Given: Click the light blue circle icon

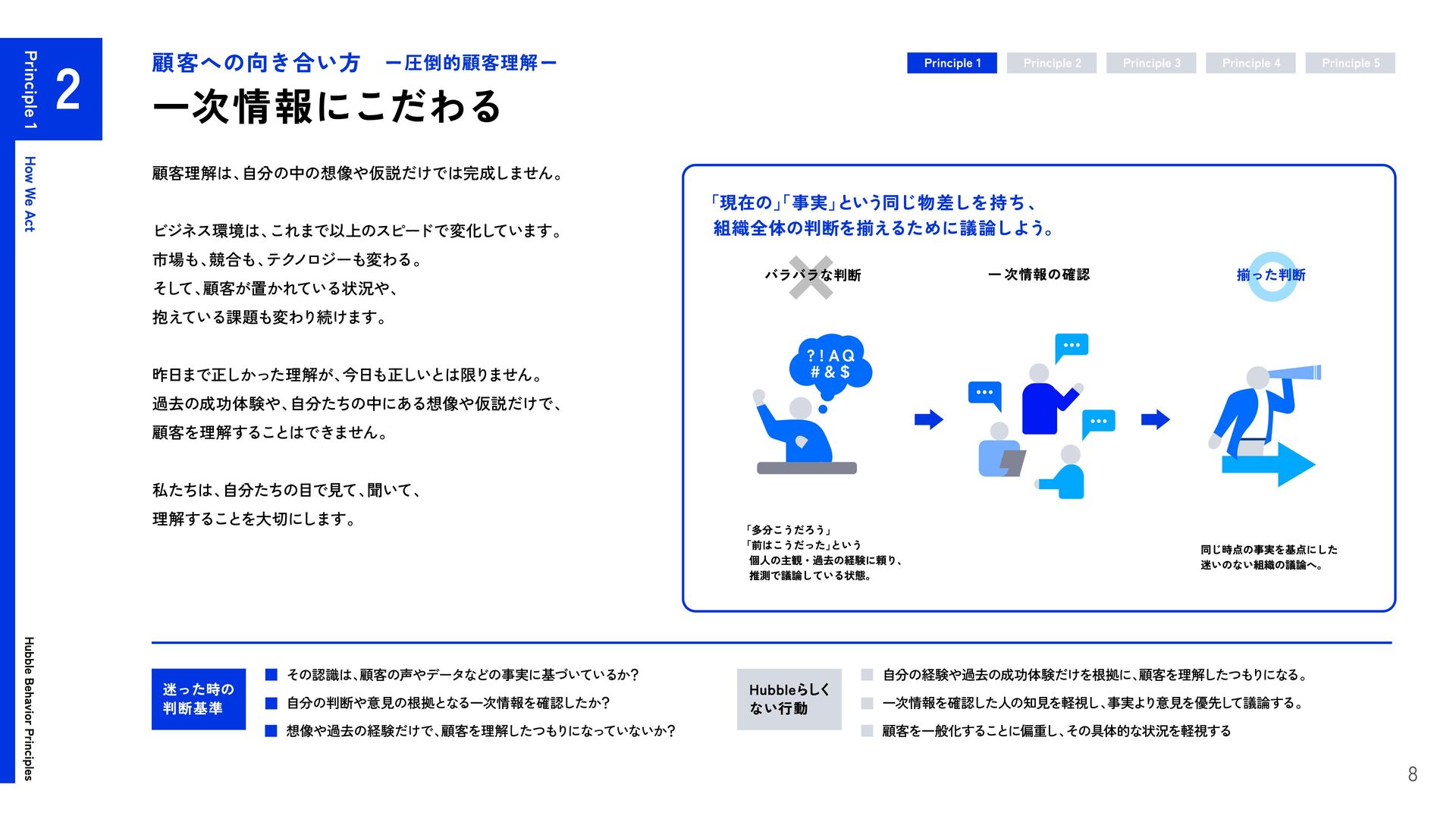Looking at the screenshot, I should pos(1272,276).
